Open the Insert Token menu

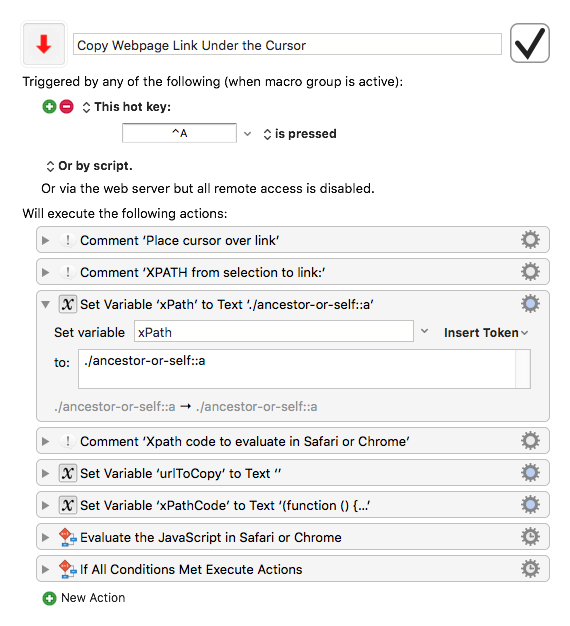[486, 333]
